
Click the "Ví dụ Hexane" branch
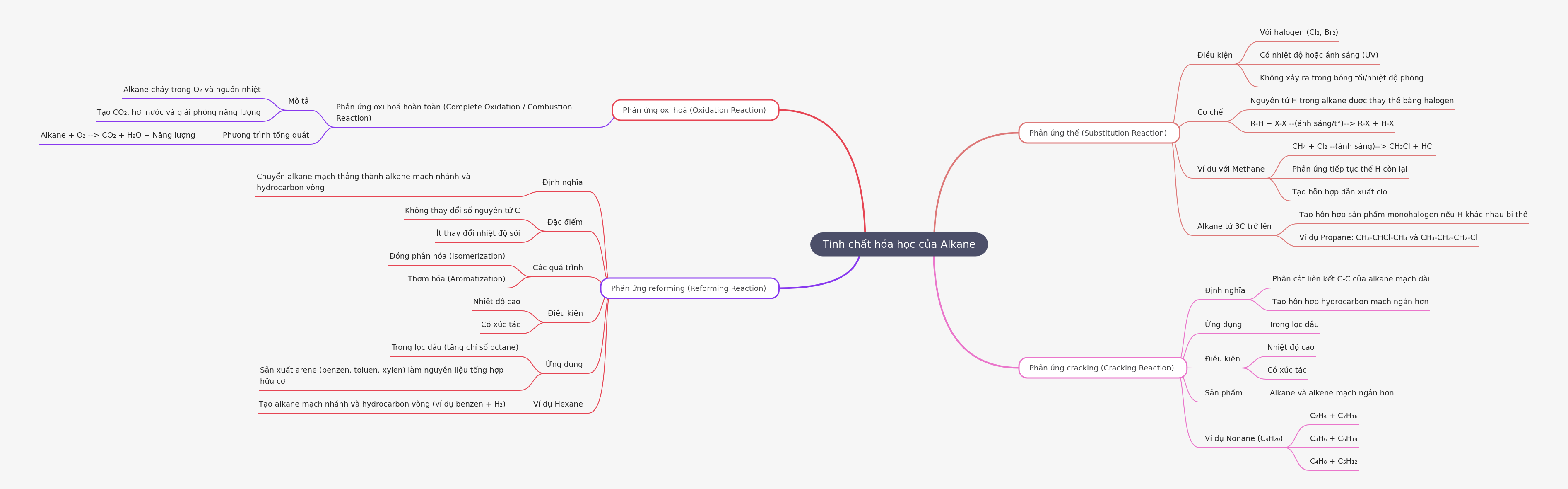[x=558, y=404]
